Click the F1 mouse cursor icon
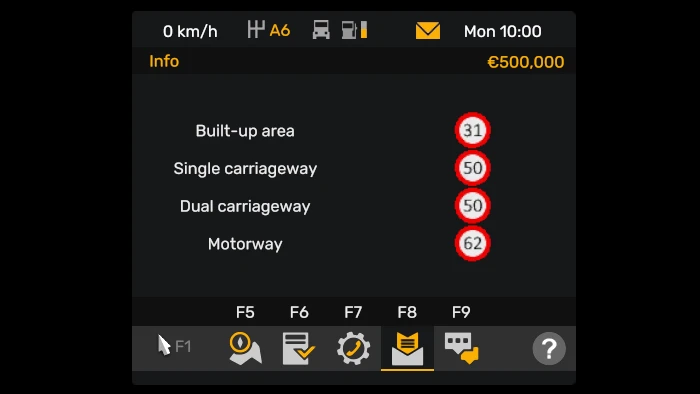Viewport: 700px width, 394px height. pyautogui.click(x=174, y=346)
